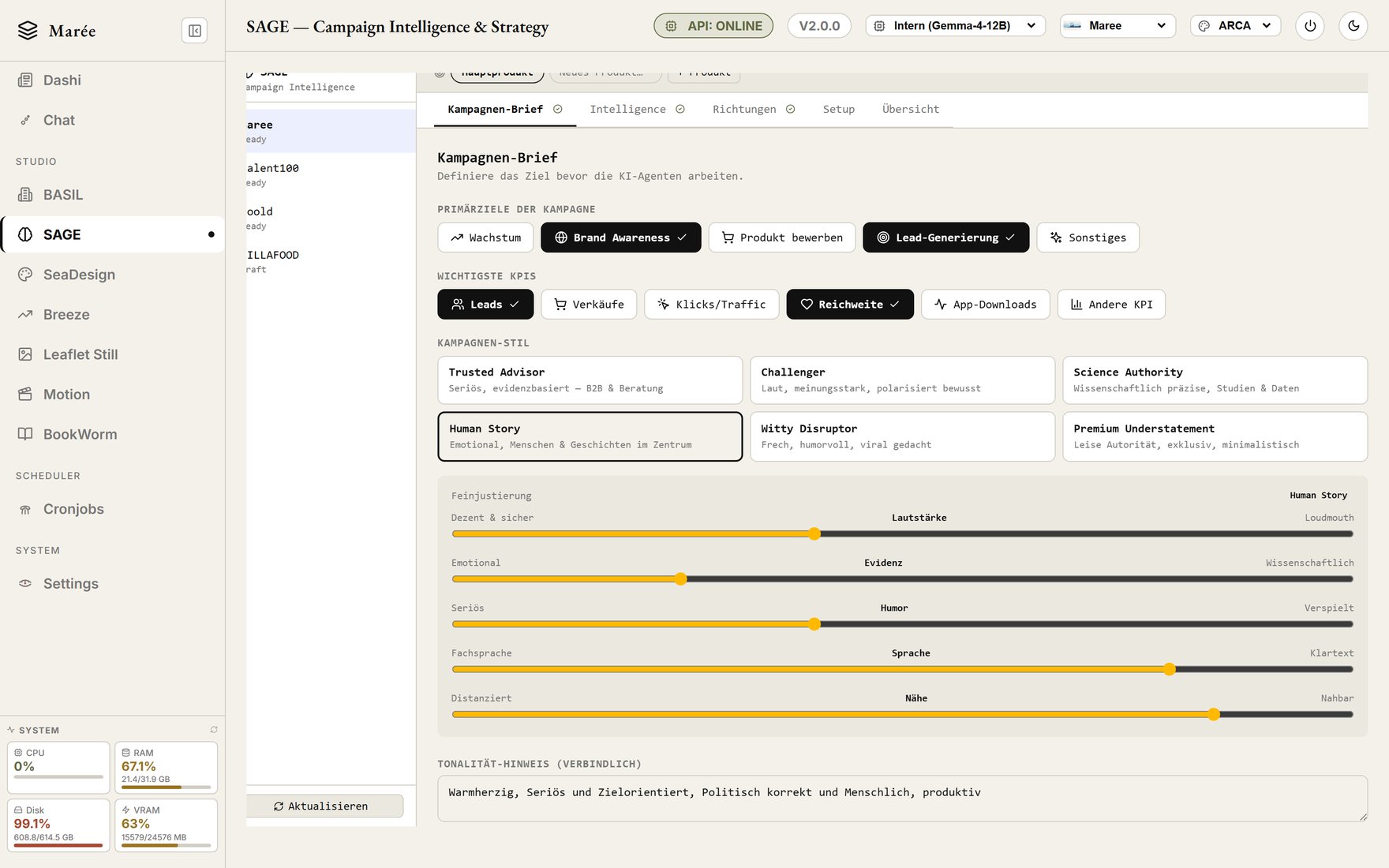The height and width of the screenshot is (868, 1389).
Task: Switch to the Setup tab
Action: click(x=839, y=110)
